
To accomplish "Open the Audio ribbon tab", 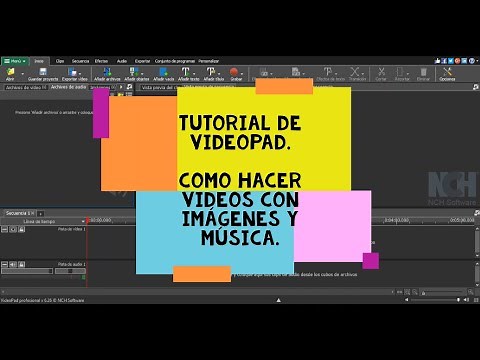I will point(122,61).
